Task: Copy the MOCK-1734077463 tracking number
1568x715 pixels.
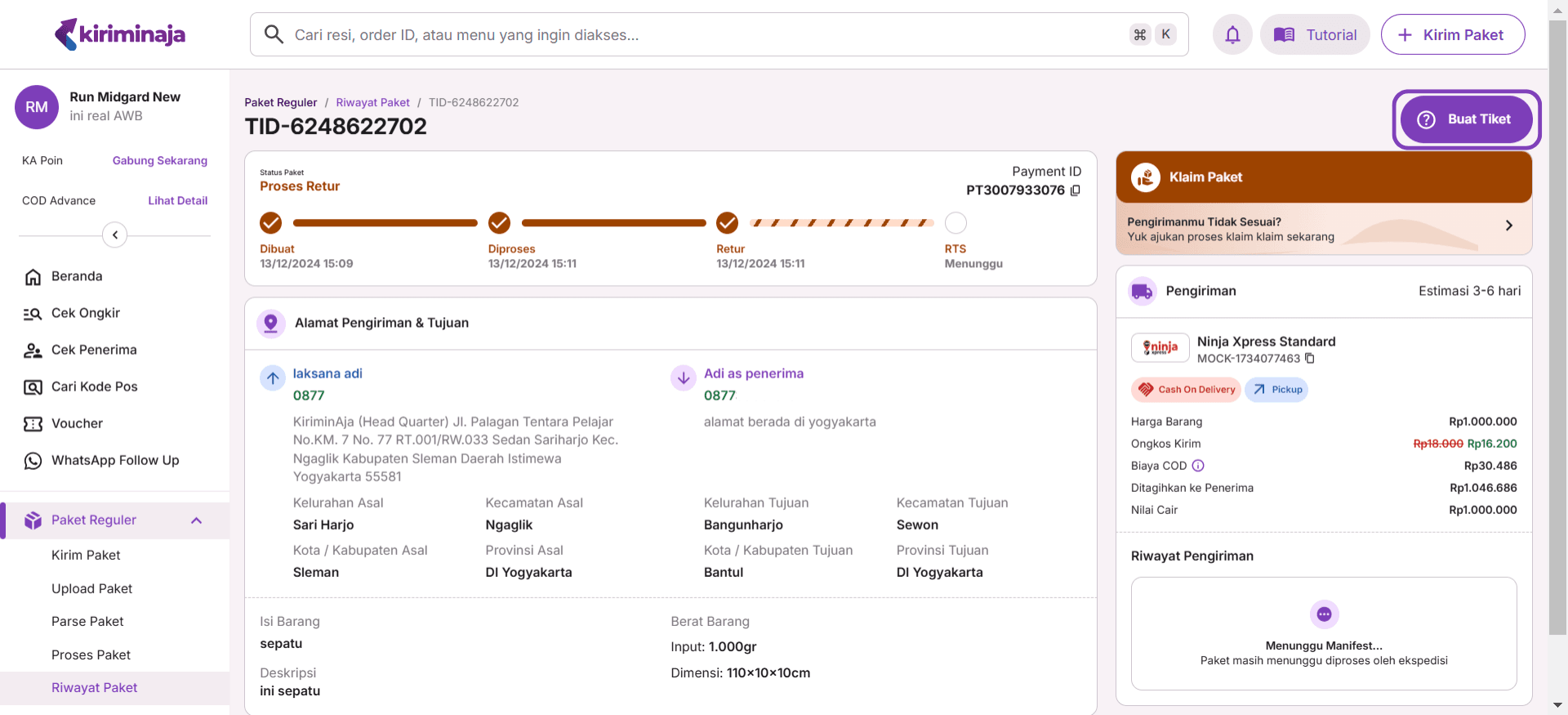Action: (1310, 359)
